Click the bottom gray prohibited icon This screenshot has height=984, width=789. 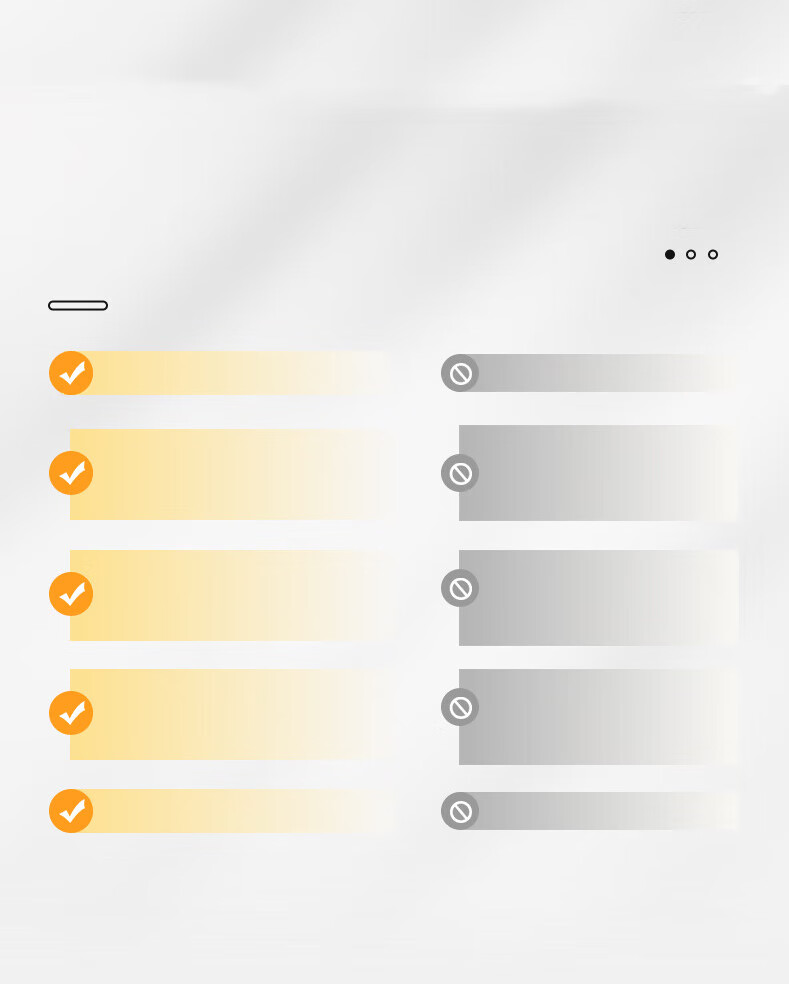tap(460, 811)
